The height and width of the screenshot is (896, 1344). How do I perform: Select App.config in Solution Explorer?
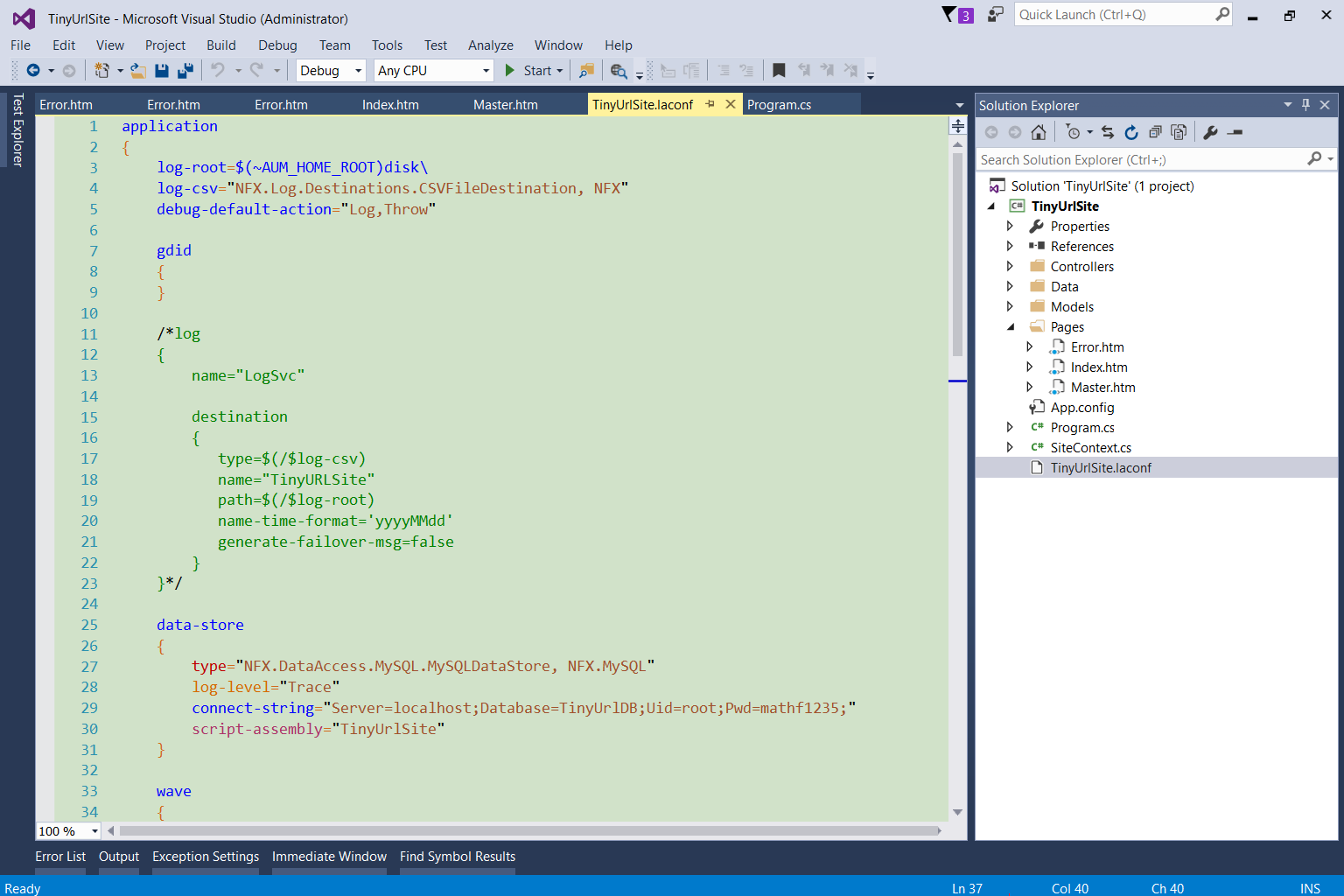(1082, 407)
